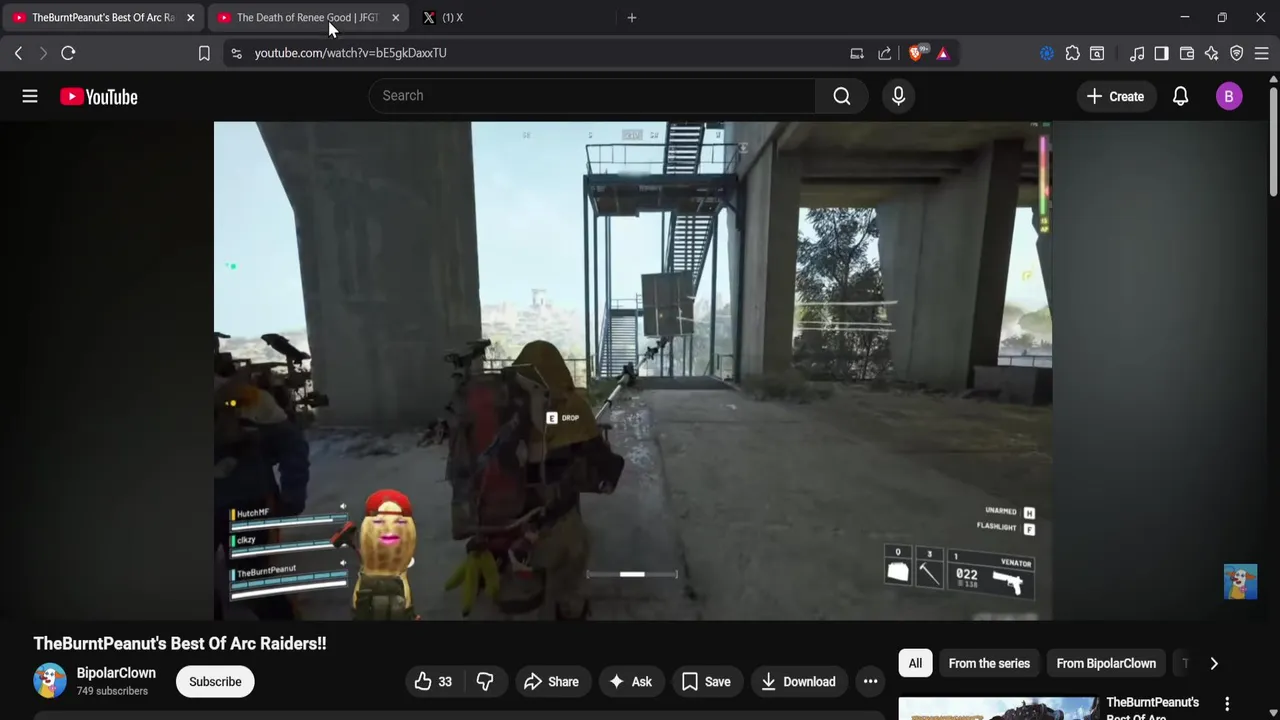Click the YouTube search field

tap(592, 96)
